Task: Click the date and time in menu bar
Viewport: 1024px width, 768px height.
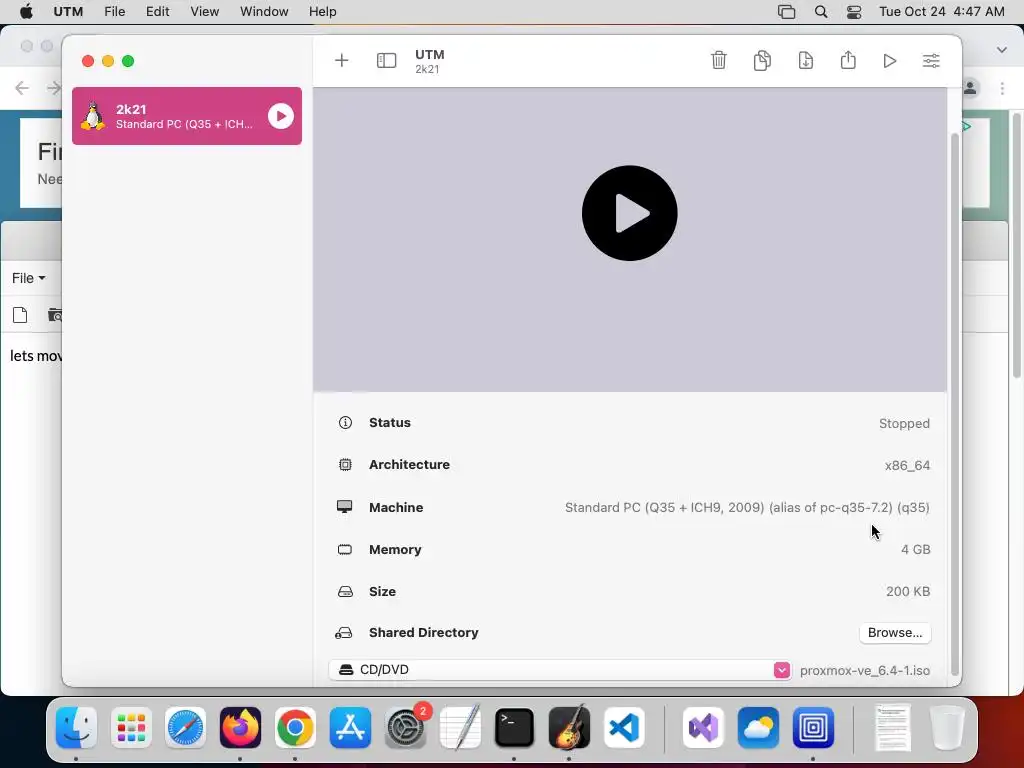Action: (942, 12)
